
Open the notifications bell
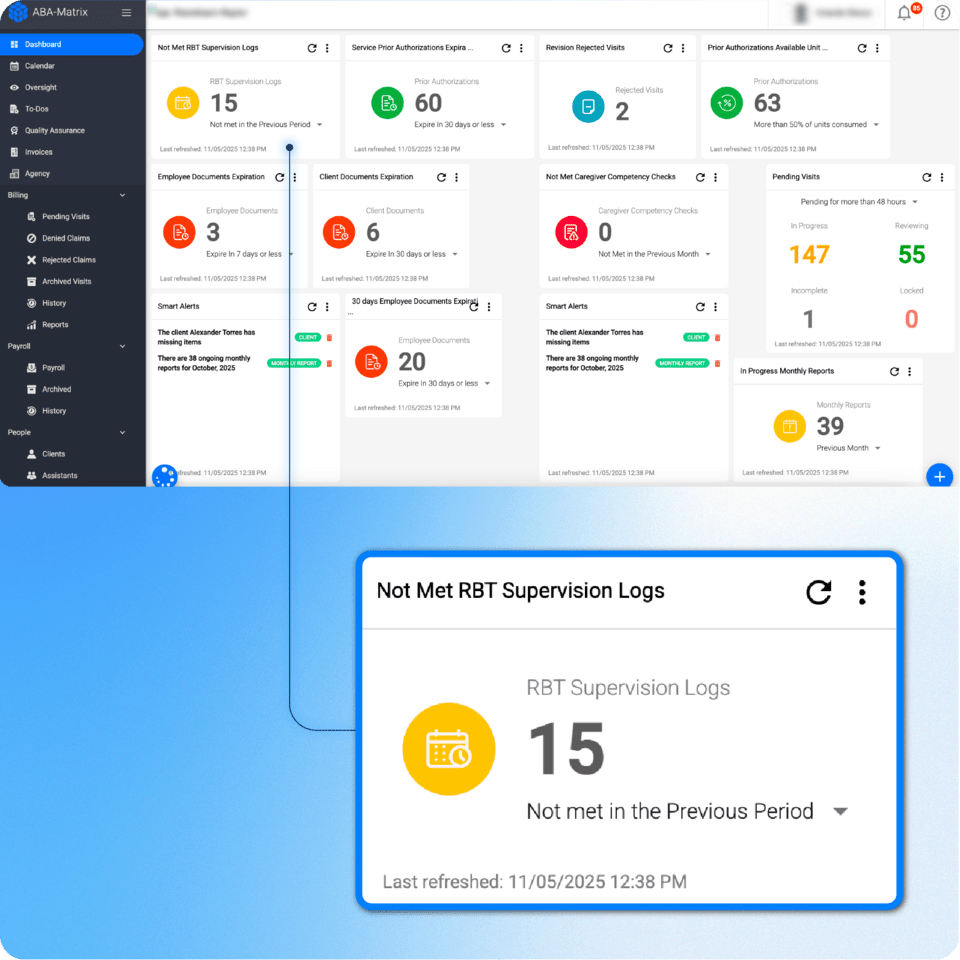(906, 13)
